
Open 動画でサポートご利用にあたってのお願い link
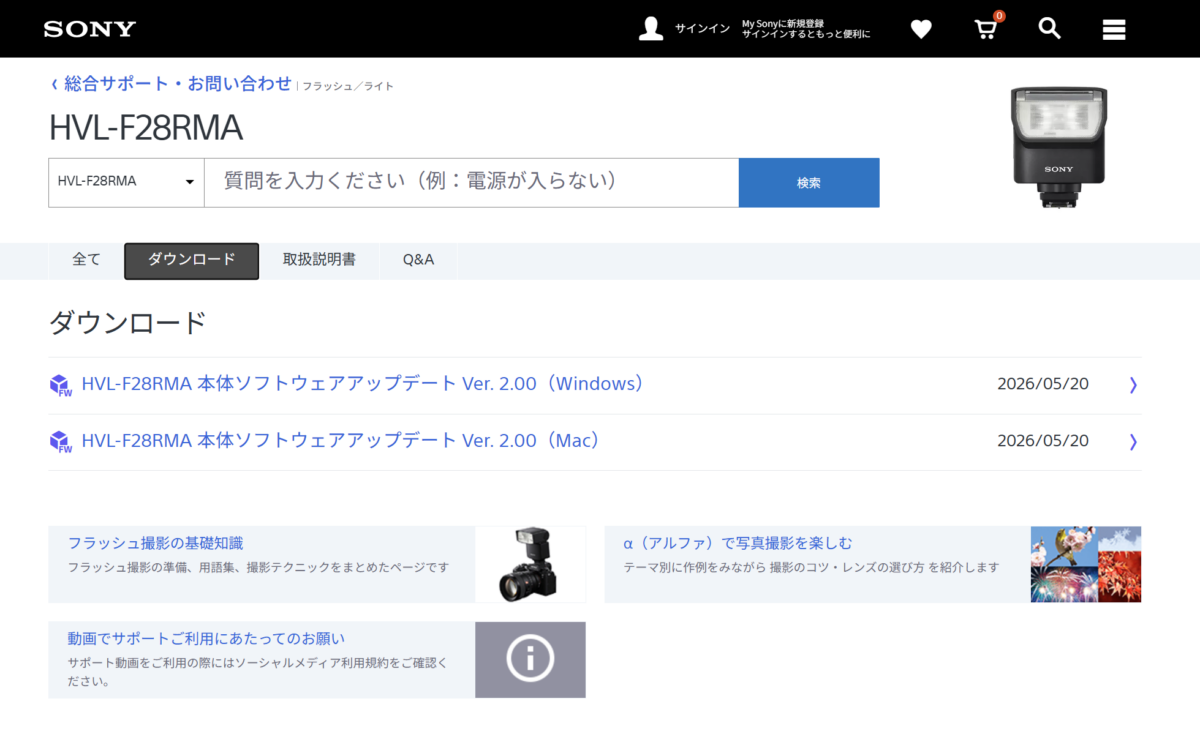(206, 638)
